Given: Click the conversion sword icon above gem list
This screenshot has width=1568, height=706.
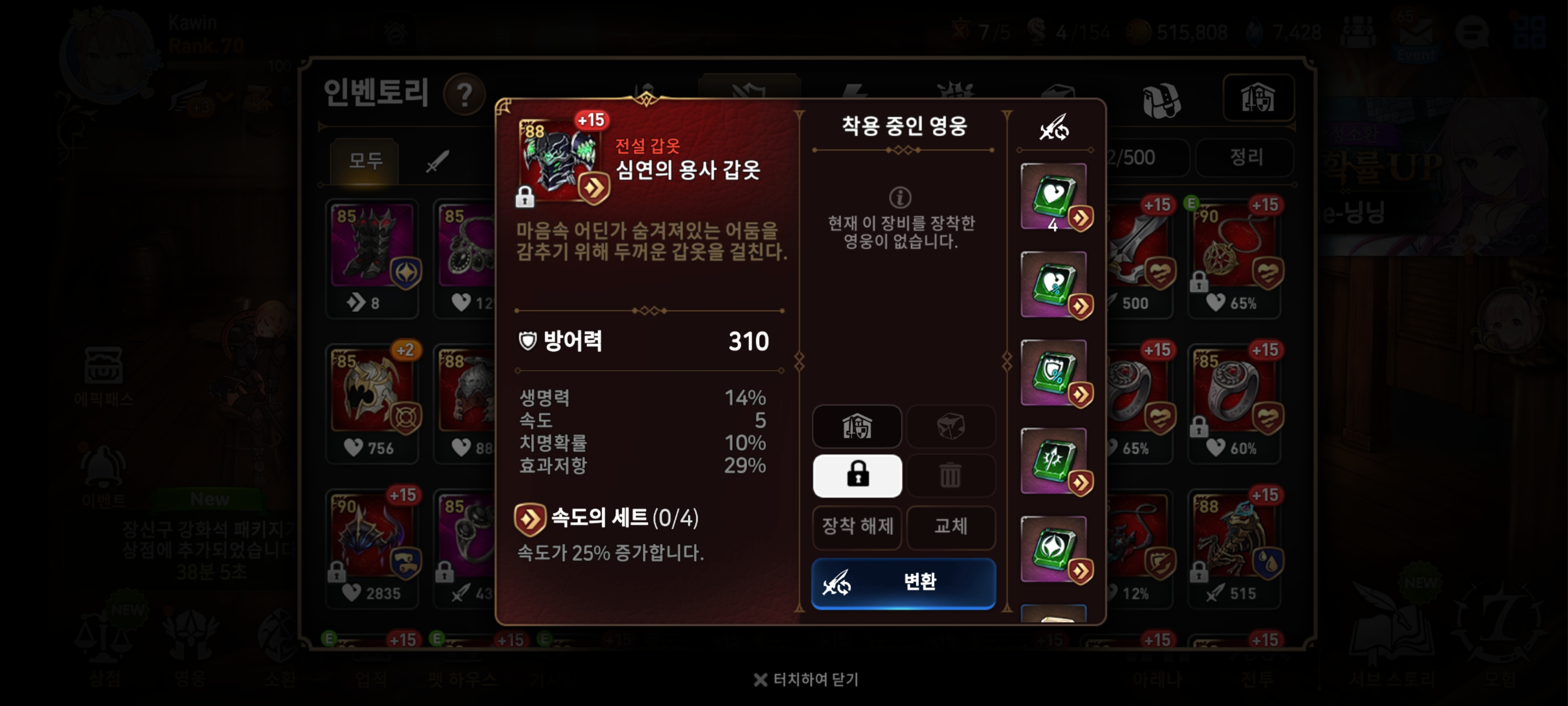Looking at the screenshot, I should point(1053,127).
